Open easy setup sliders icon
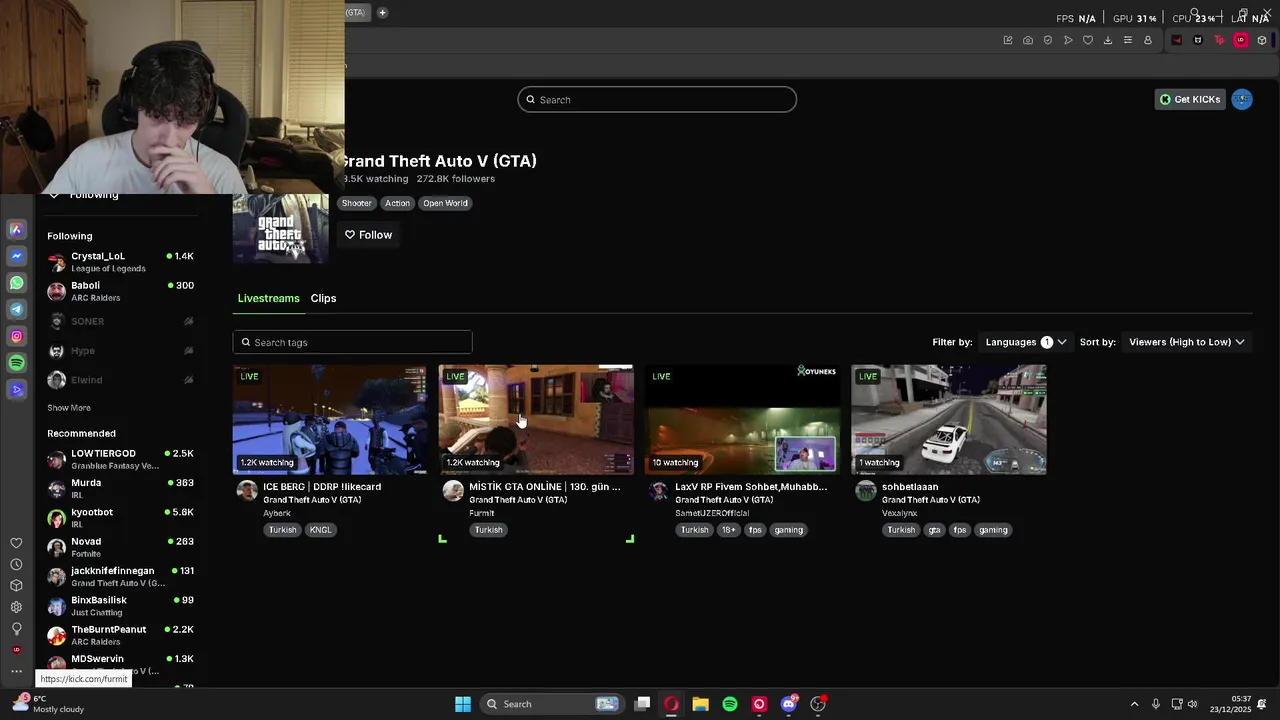1280x720 pixels. click(1128, 40)
